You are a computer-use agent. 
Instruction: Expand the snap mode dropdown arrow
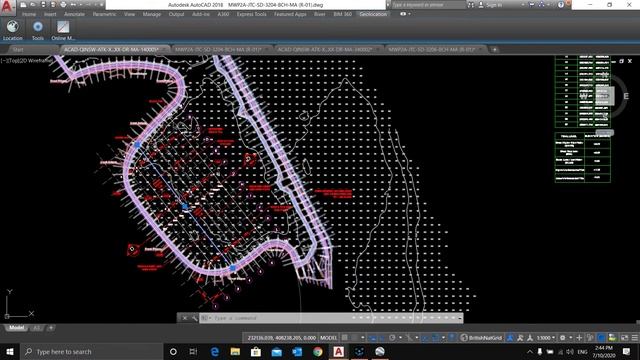coord(362,338)
